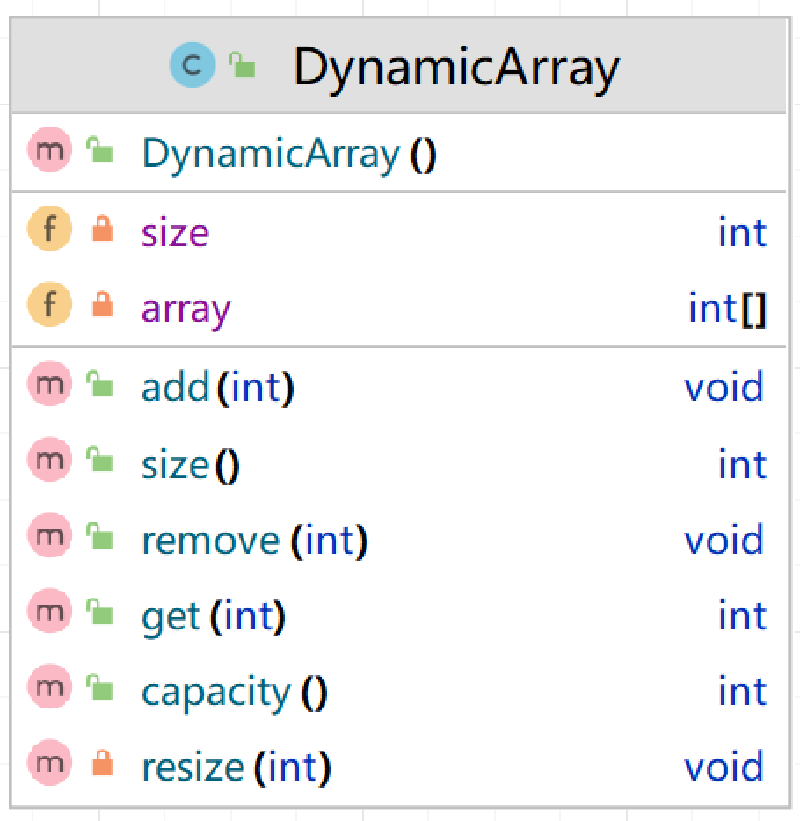Click the method icon of size() method
Image resolution: width=800 pixels, height=821 pixels.
[x=49, y=459]
